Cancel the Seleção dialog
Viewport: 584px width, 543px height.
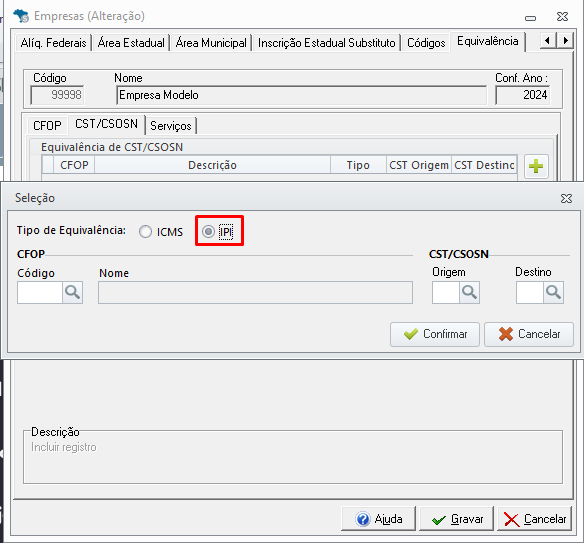529,334
